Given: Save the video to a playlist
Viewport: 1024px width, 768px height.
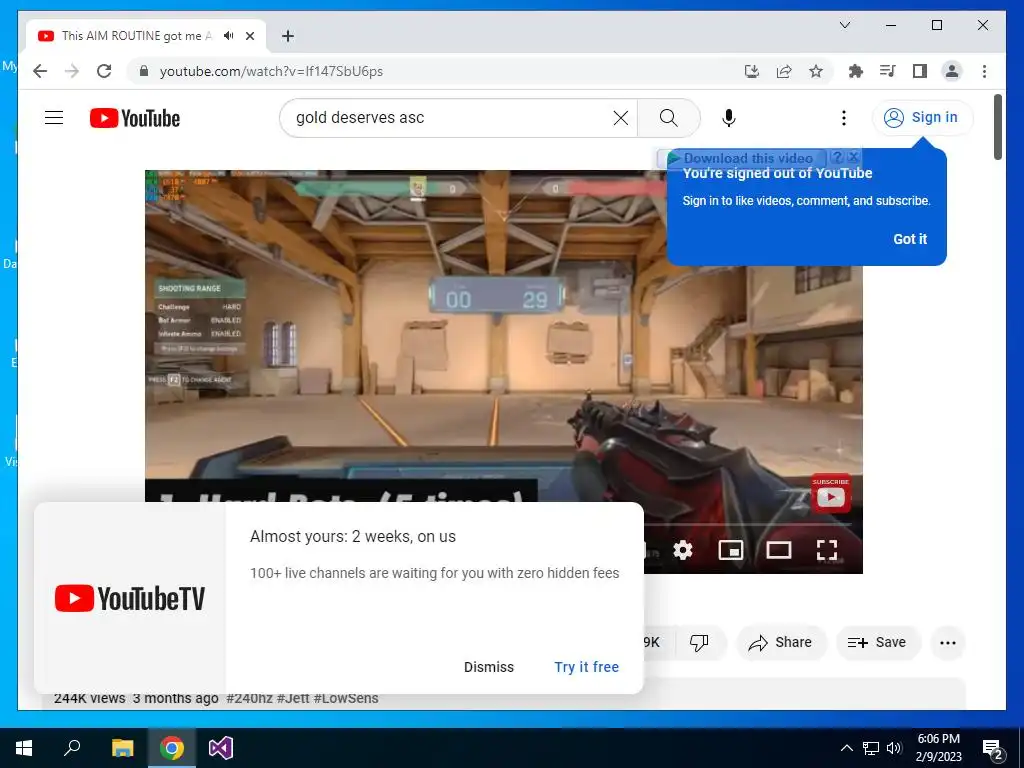Looking at the screenshot, I should pyautogui.click(x=878, y=643).
